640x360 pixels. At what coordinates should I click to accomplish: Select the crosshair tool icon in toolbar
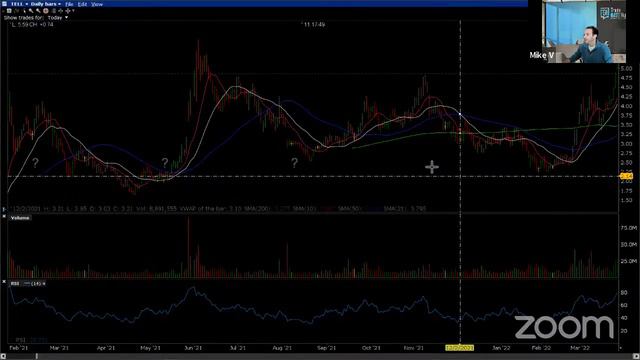click(x=68, y=11)
